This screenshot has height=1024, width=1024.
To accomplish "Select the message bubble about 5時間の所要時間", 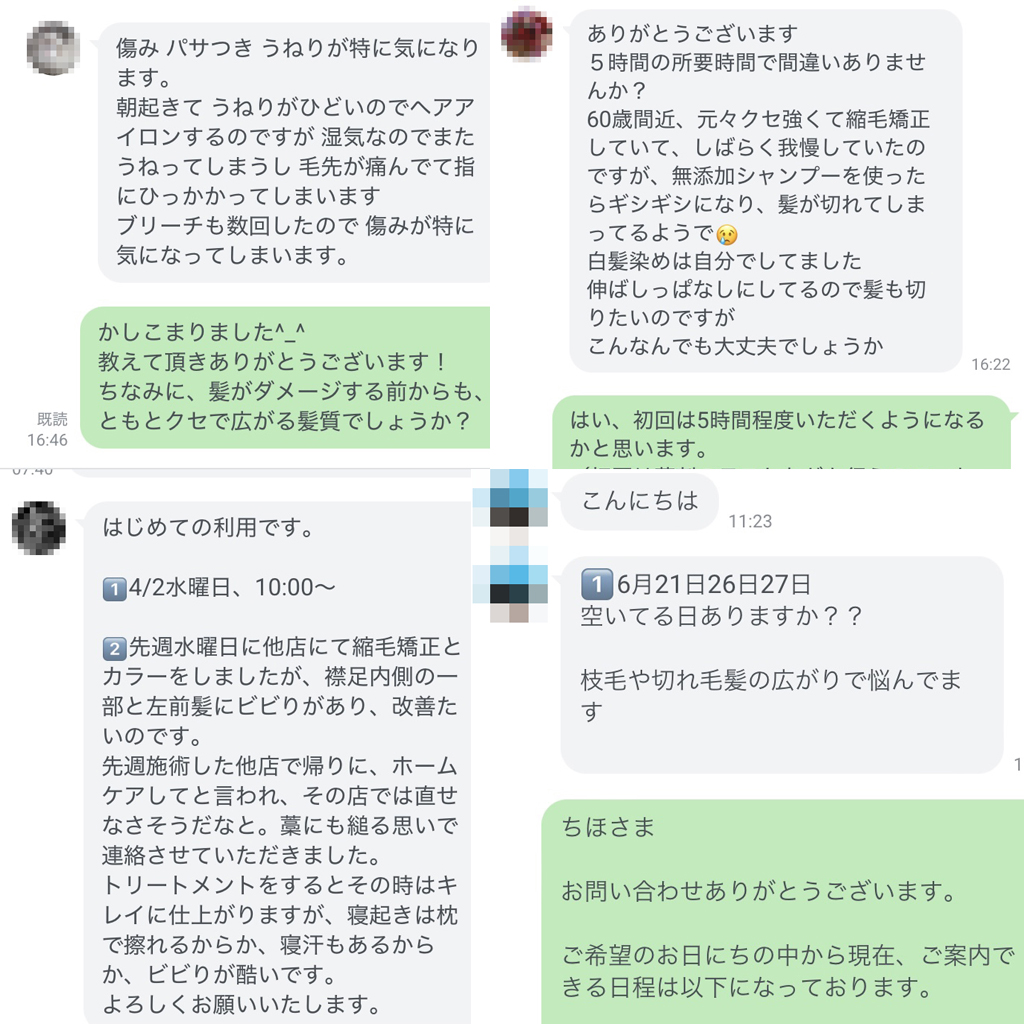I will coord(765,191).
